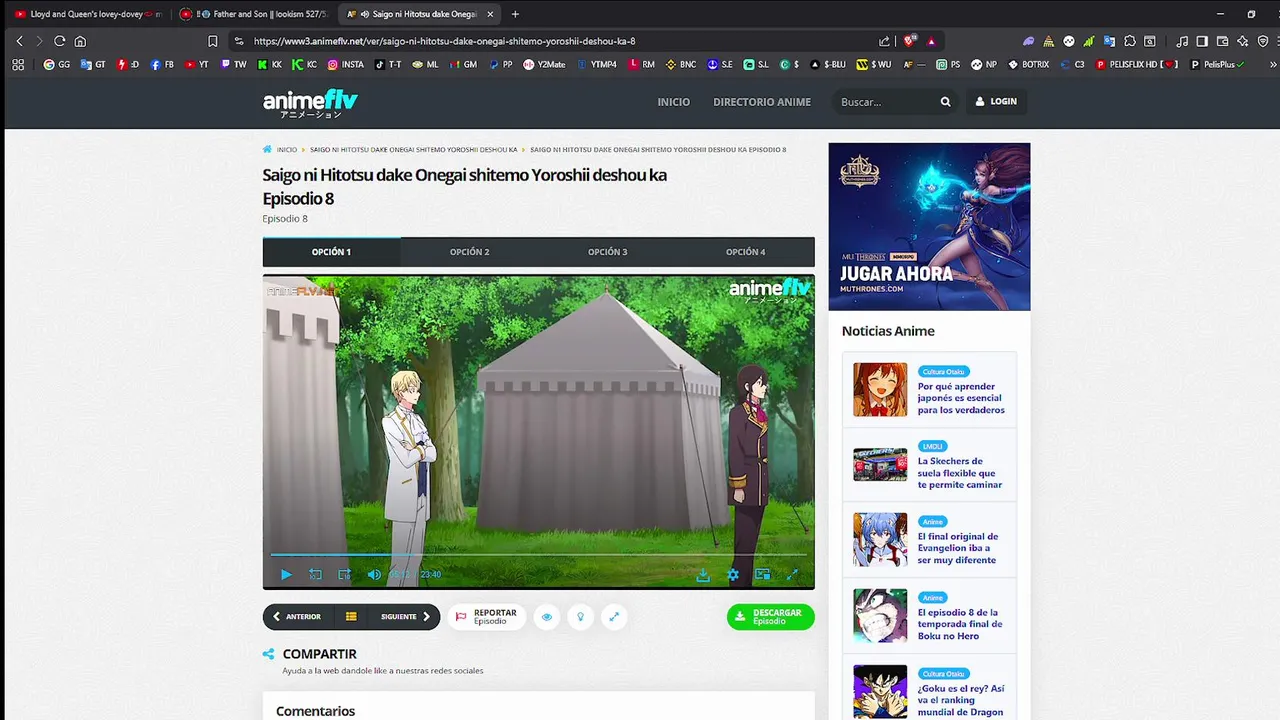
Task: Open the Y2Mate bookmark
Action: click(544, 65)
